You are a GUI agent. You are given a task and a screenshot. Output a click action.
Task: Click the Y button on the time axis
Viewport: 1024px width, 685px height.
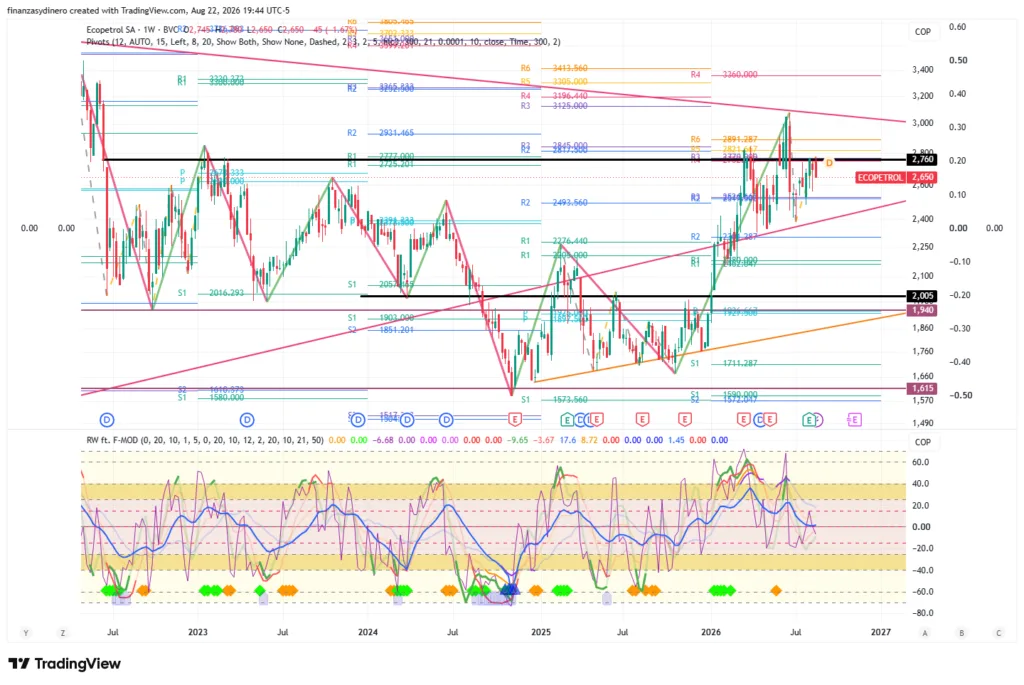coord(26,633)
